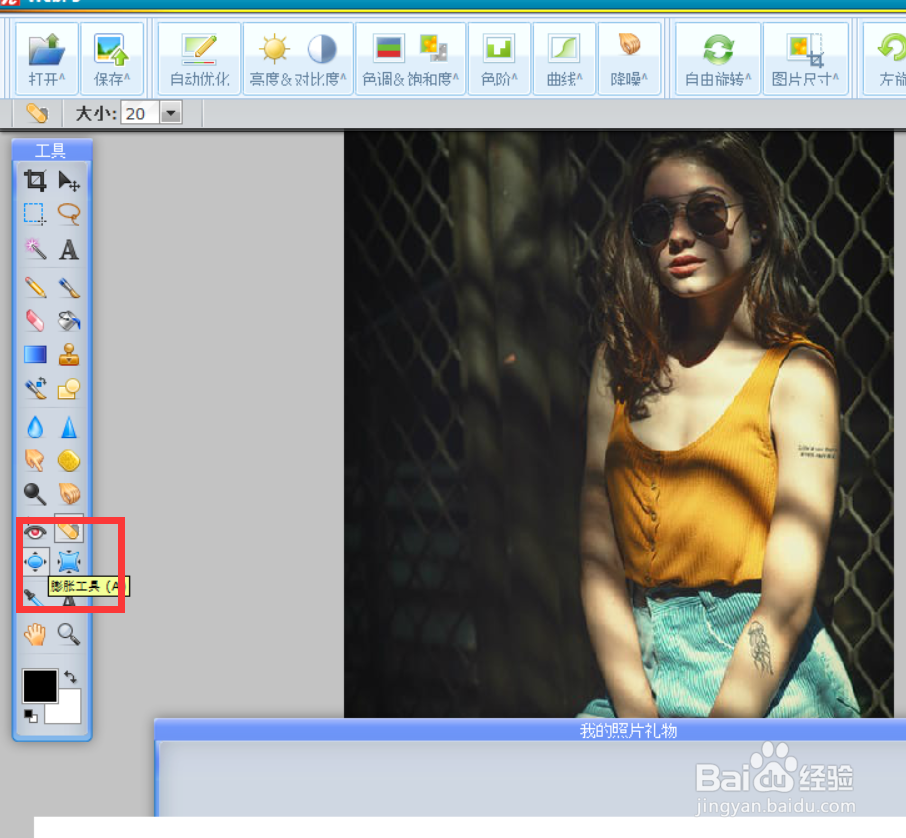The width and height of the screenshot is (906, 838).
Task: Apply 自动优化 auto optimize
Action: pos(199,58)
